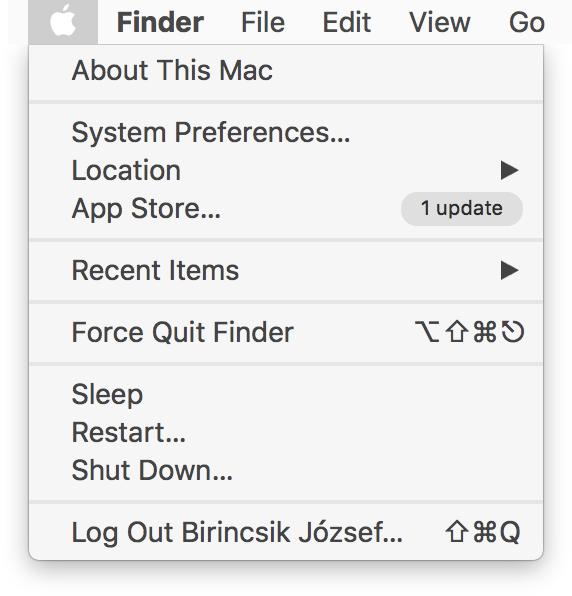The image size is (572, 596).
Task: Open the Edit menu
Action: [347, 22]
